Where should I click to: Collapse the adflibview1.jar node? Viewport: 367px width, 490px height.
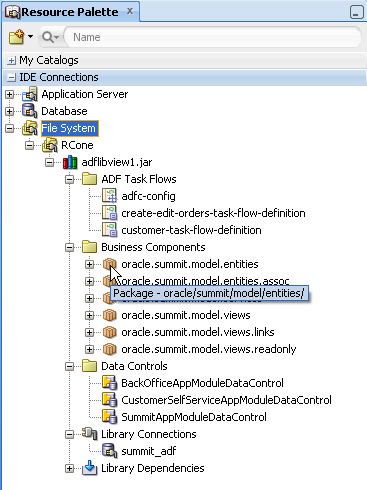pos(50,162)
